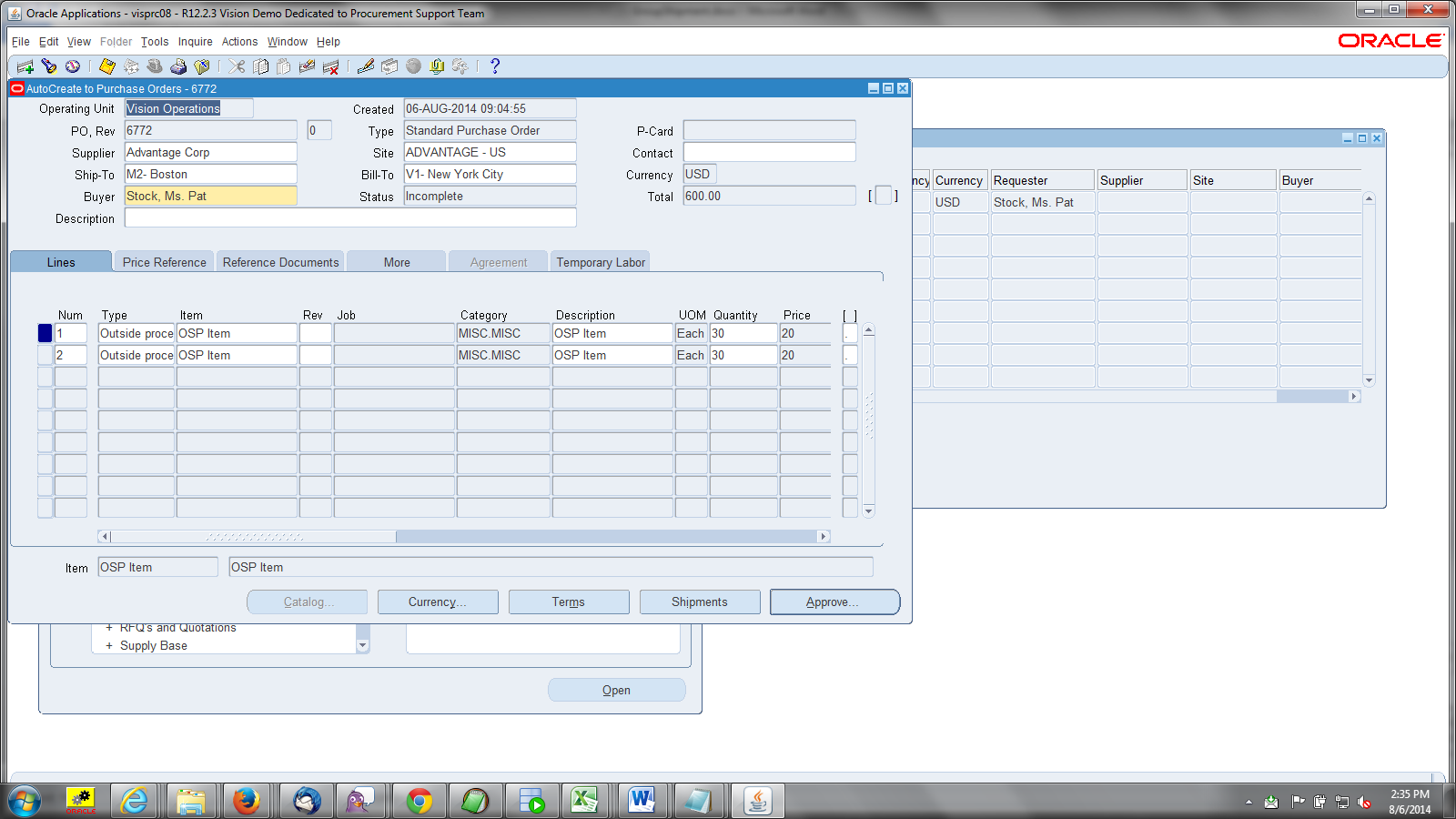Click the Terms button

(569, 602)
